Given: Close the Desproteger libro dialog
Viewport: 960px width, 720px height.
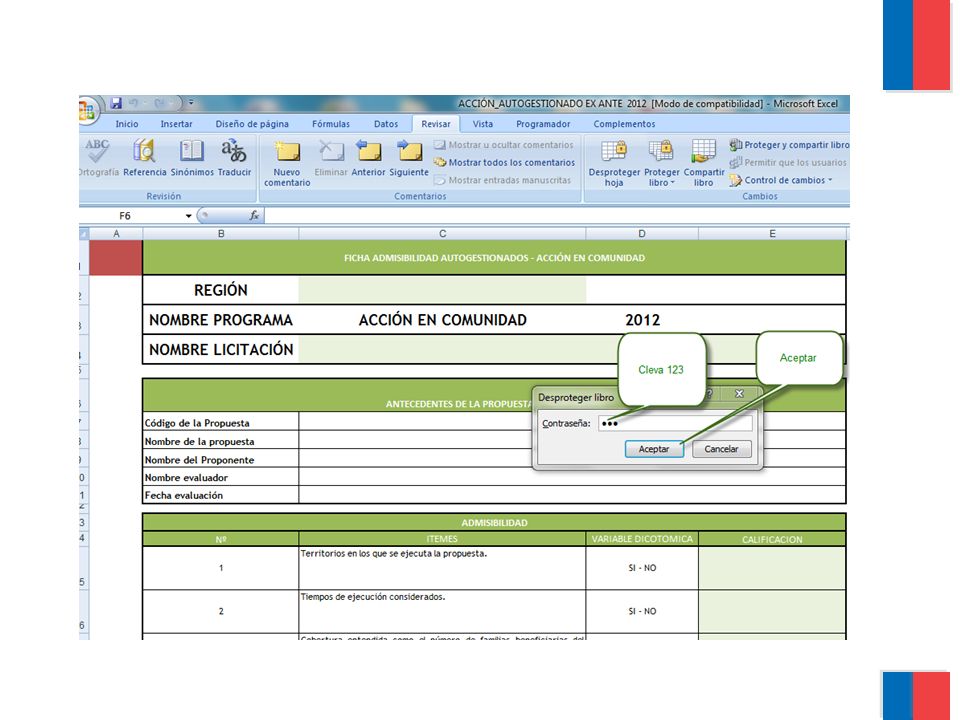Looking at the screenshot, I should click(739, 394).
